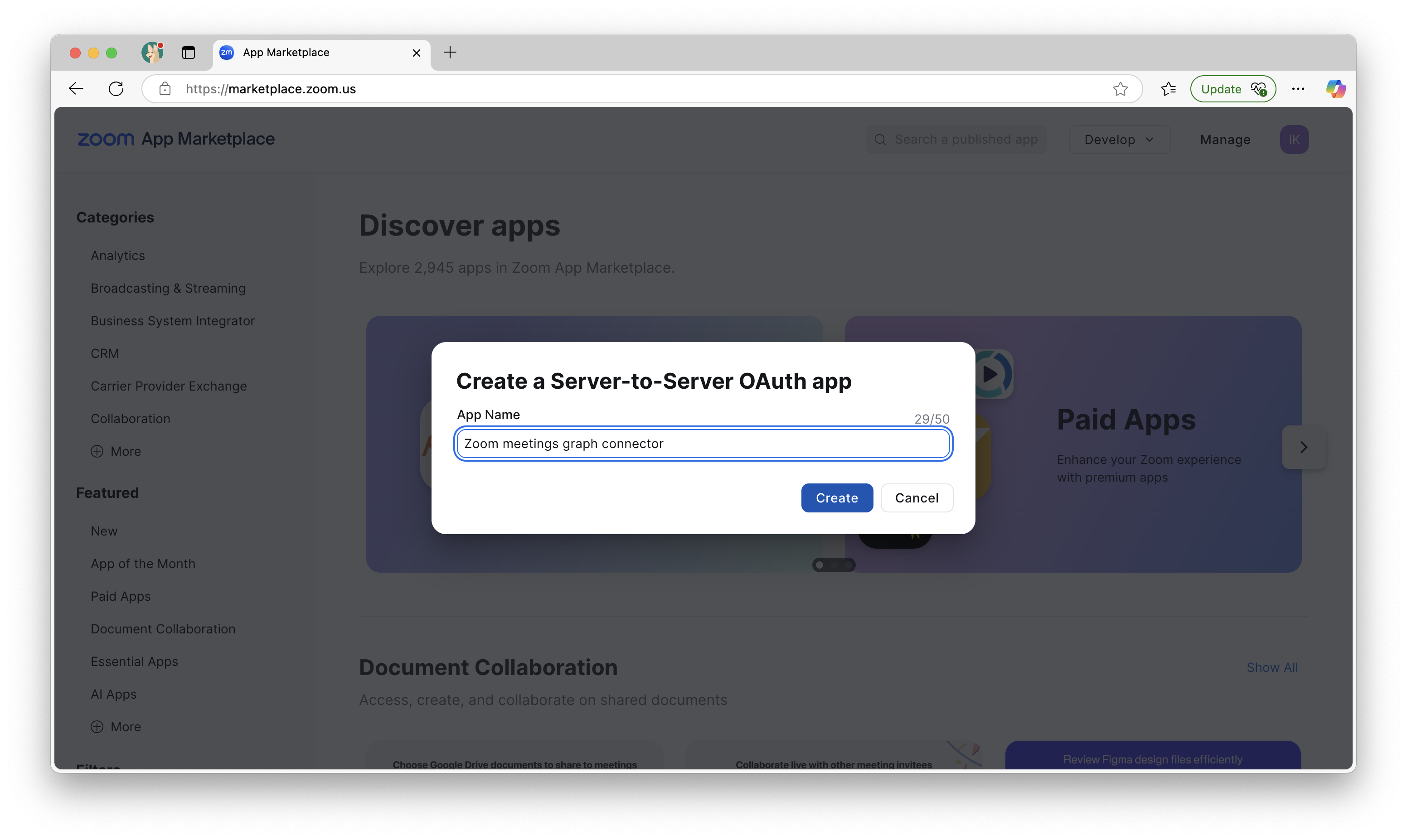The image size is (1407, 840).
Task: Go back with the browser back arrow
Action: [76, 88]
